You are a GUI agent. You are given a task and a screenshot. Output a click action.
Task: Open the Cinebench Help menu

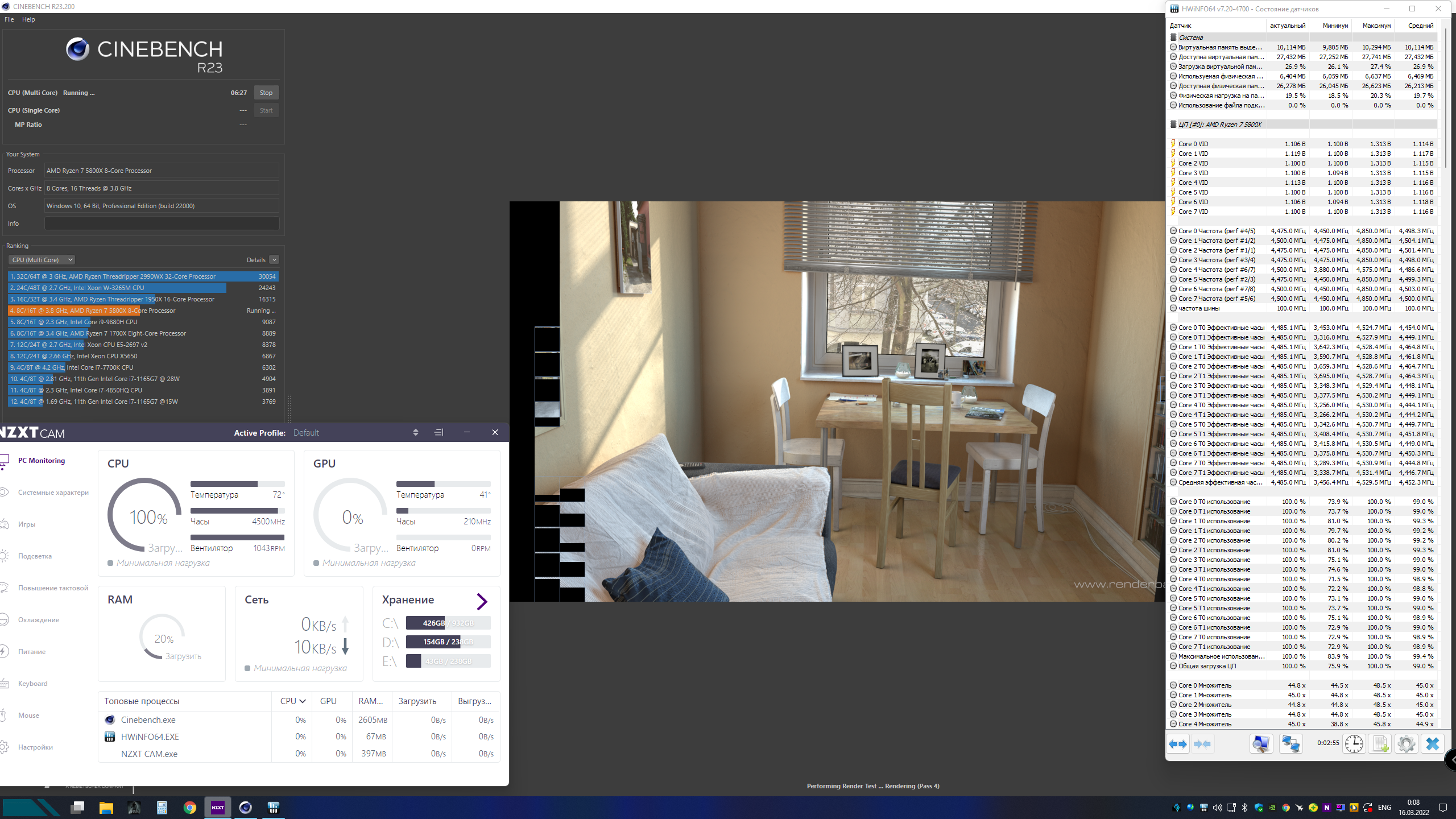[28, 19]
